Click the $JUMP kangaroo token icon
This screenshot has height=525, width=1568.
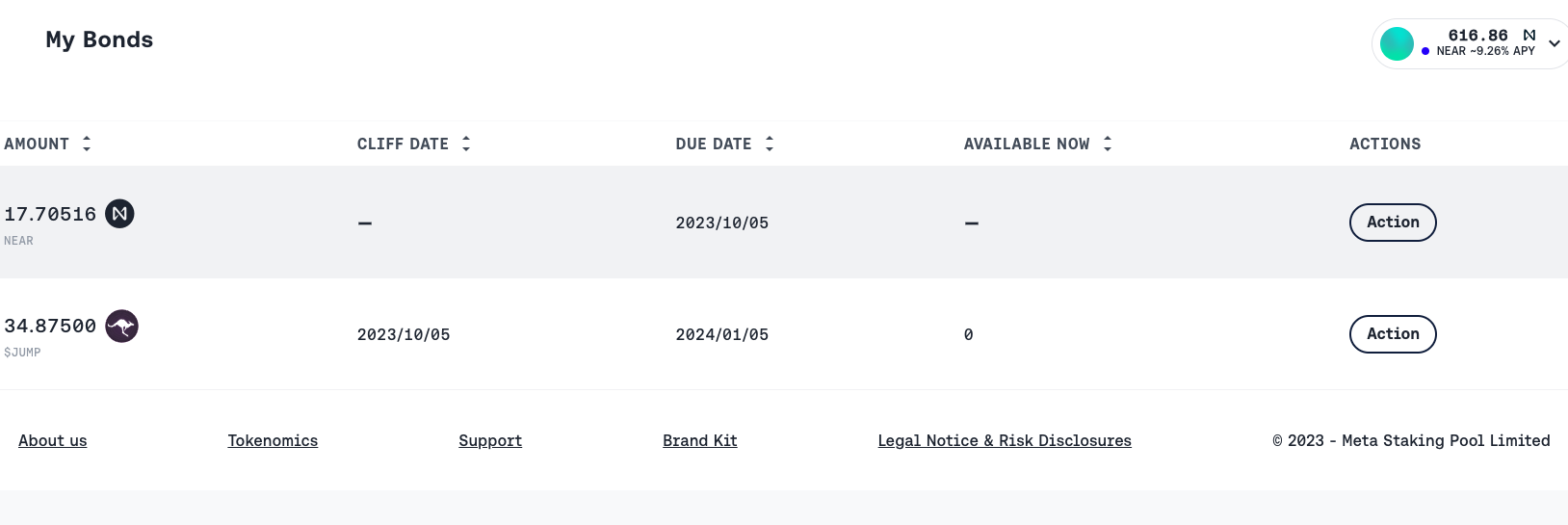click(121, 327)
